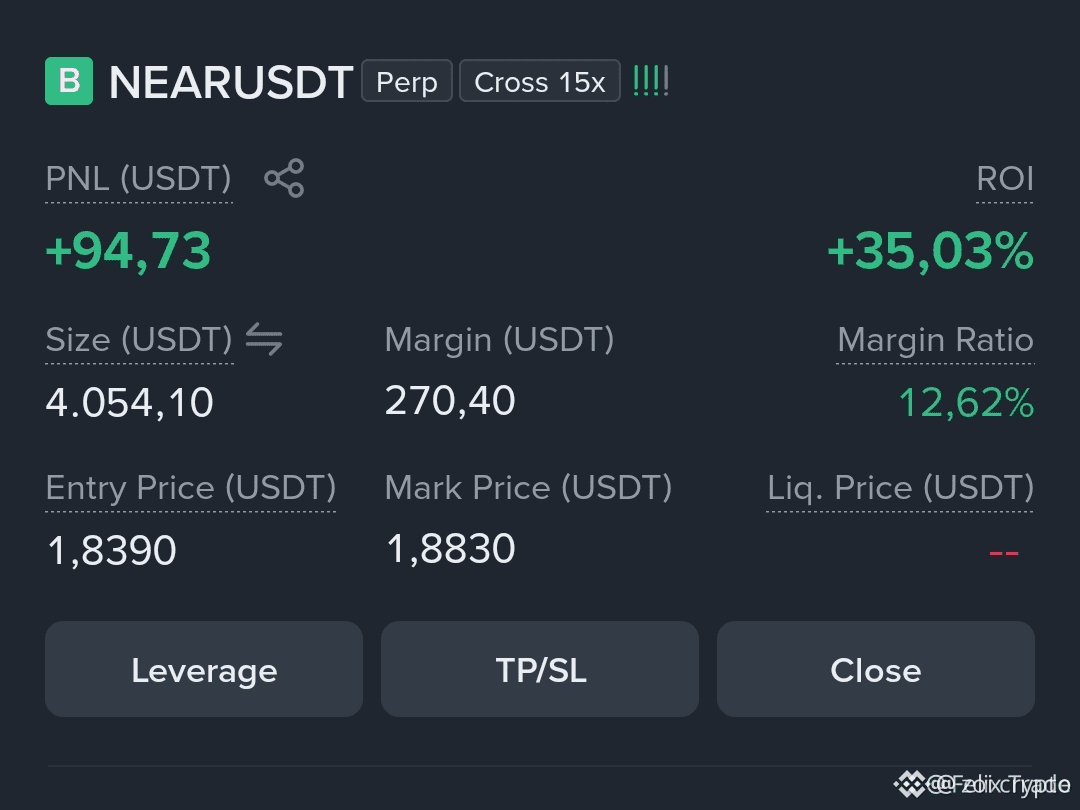The height and width of the screenshot is (810, 1080).
Task: Click the Liq. Price (USDT) label
Action: 900,488
